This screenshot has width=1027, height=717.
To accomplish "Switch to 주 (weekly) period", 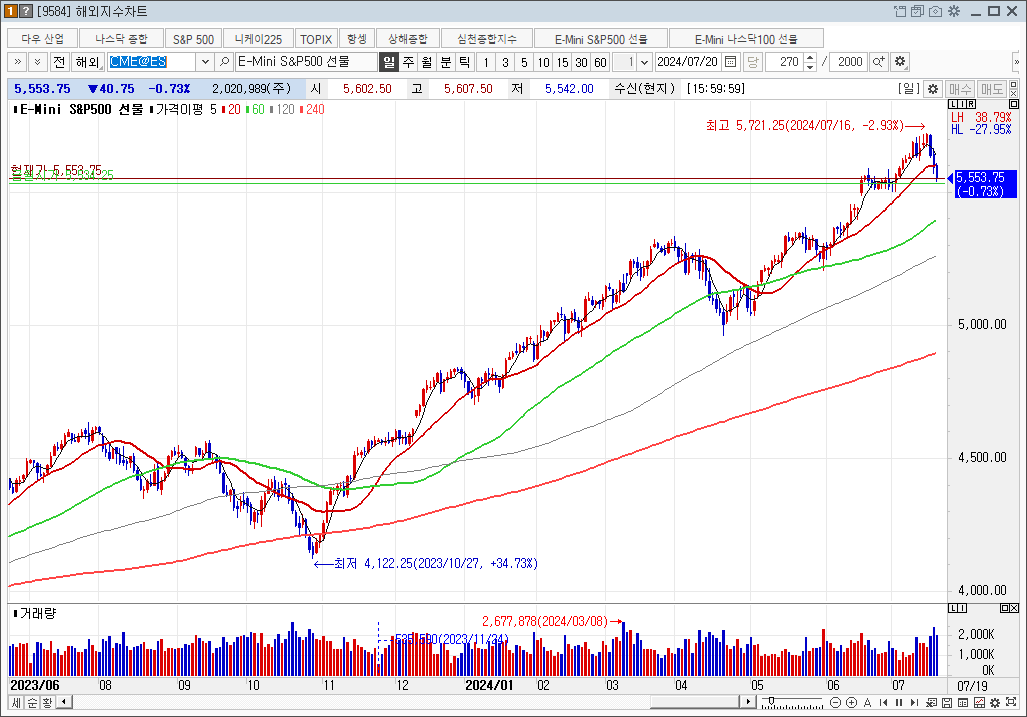I will pos(408,62).
